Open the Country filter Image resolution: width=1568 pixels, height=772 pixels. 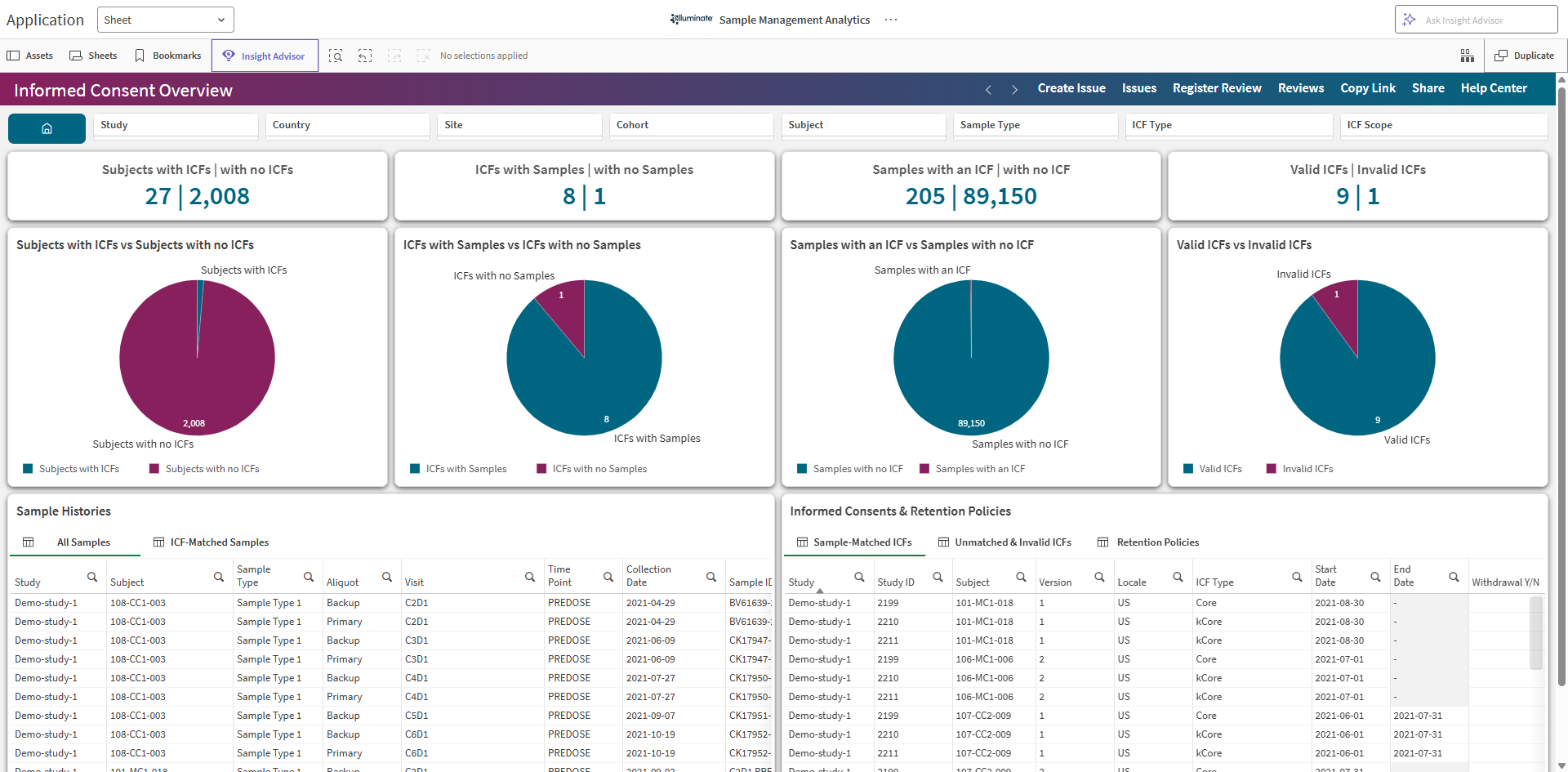[x=348, y=125]
